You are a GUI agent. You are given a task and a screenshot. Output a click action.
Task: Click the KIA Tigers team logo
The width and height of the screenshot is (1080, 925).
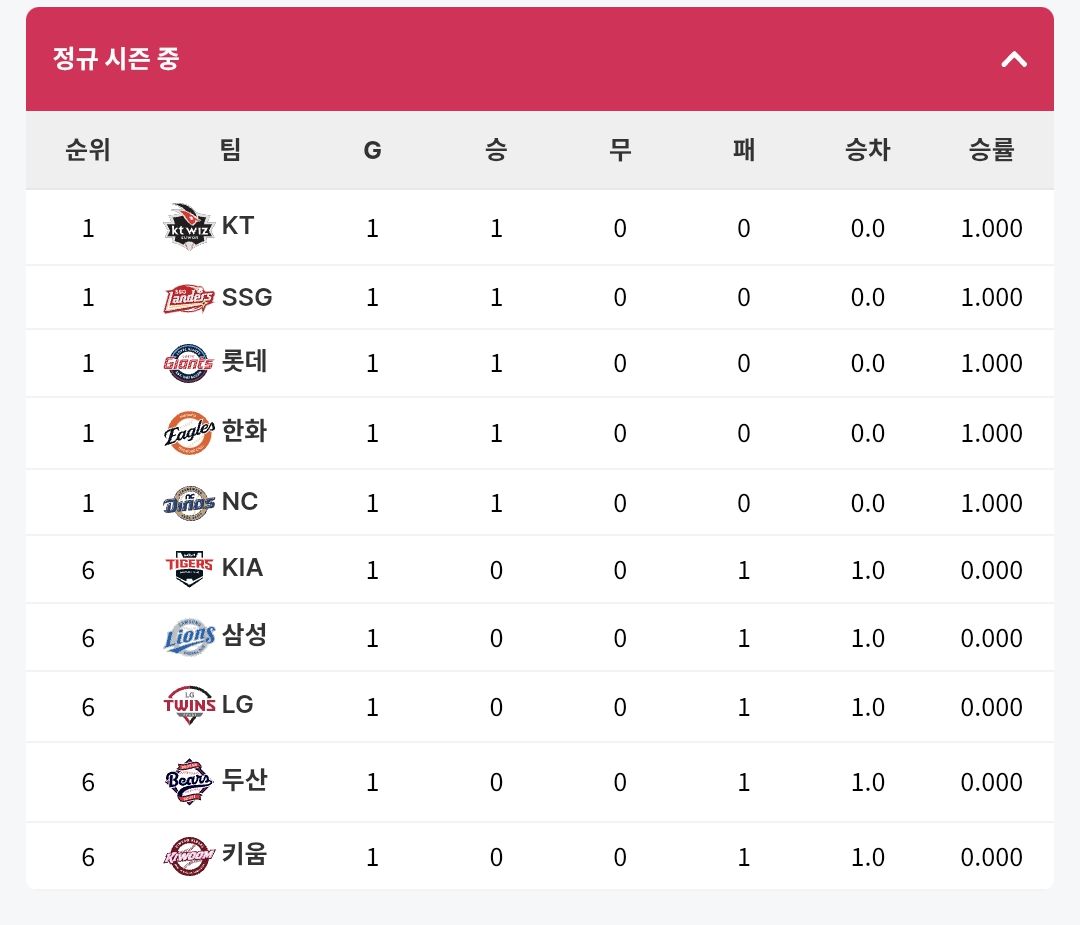click(x=189, y=569)
